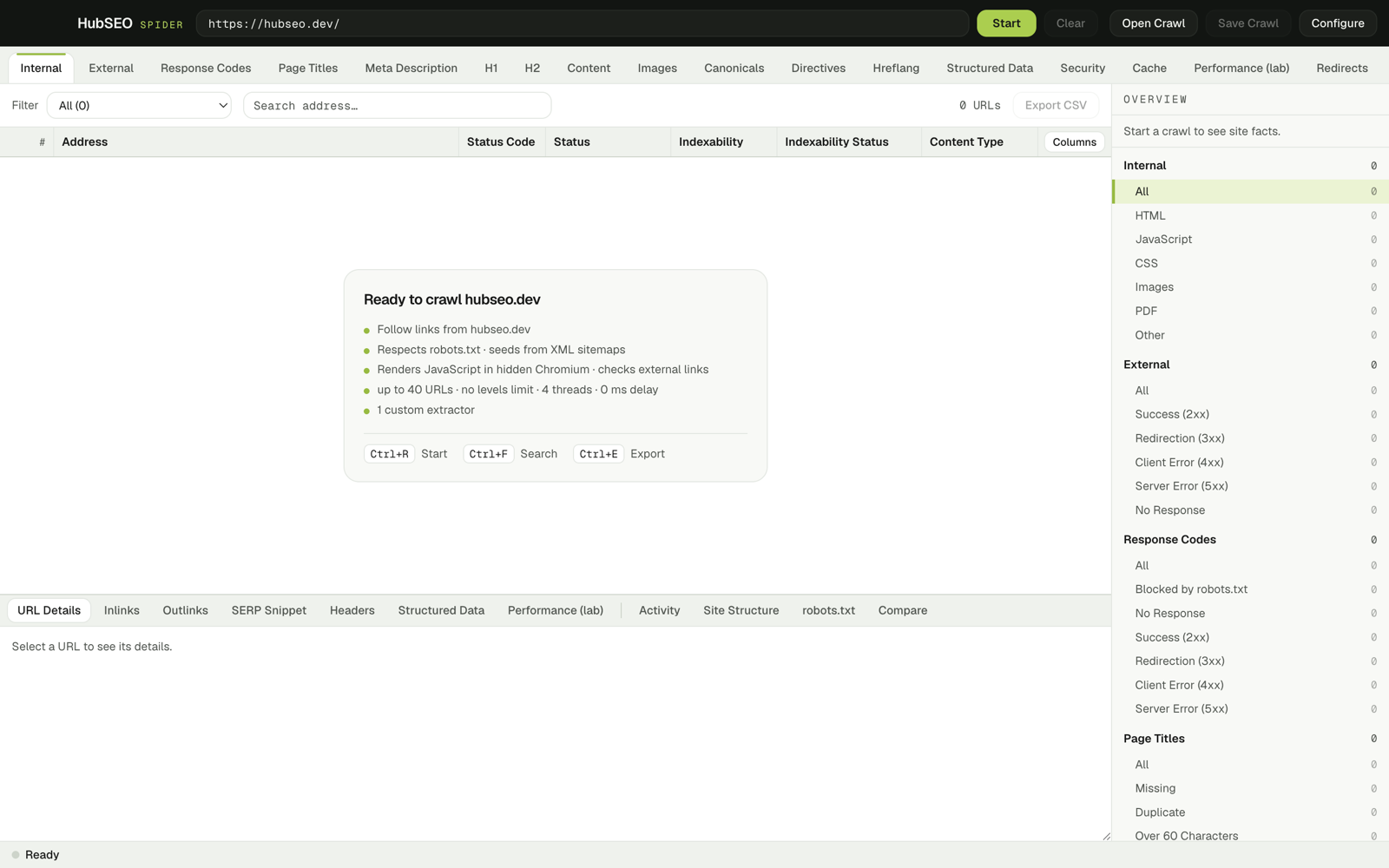Sort by the Status Code column header
Viewport: 1389px width, 868px height.
[502, 142]
